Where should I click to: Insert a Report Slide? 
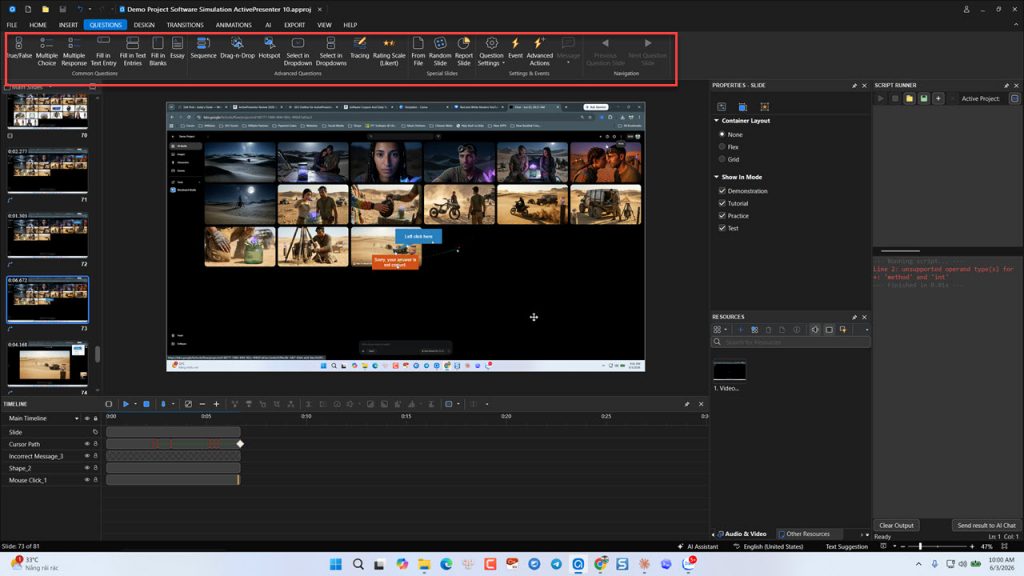pos(464,51)
